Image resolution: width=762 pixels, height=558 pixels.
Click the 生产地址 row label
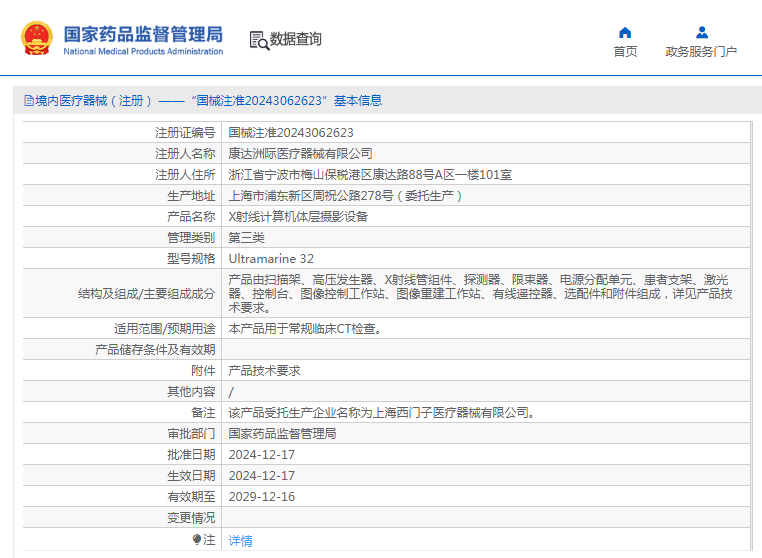point(191,196)
